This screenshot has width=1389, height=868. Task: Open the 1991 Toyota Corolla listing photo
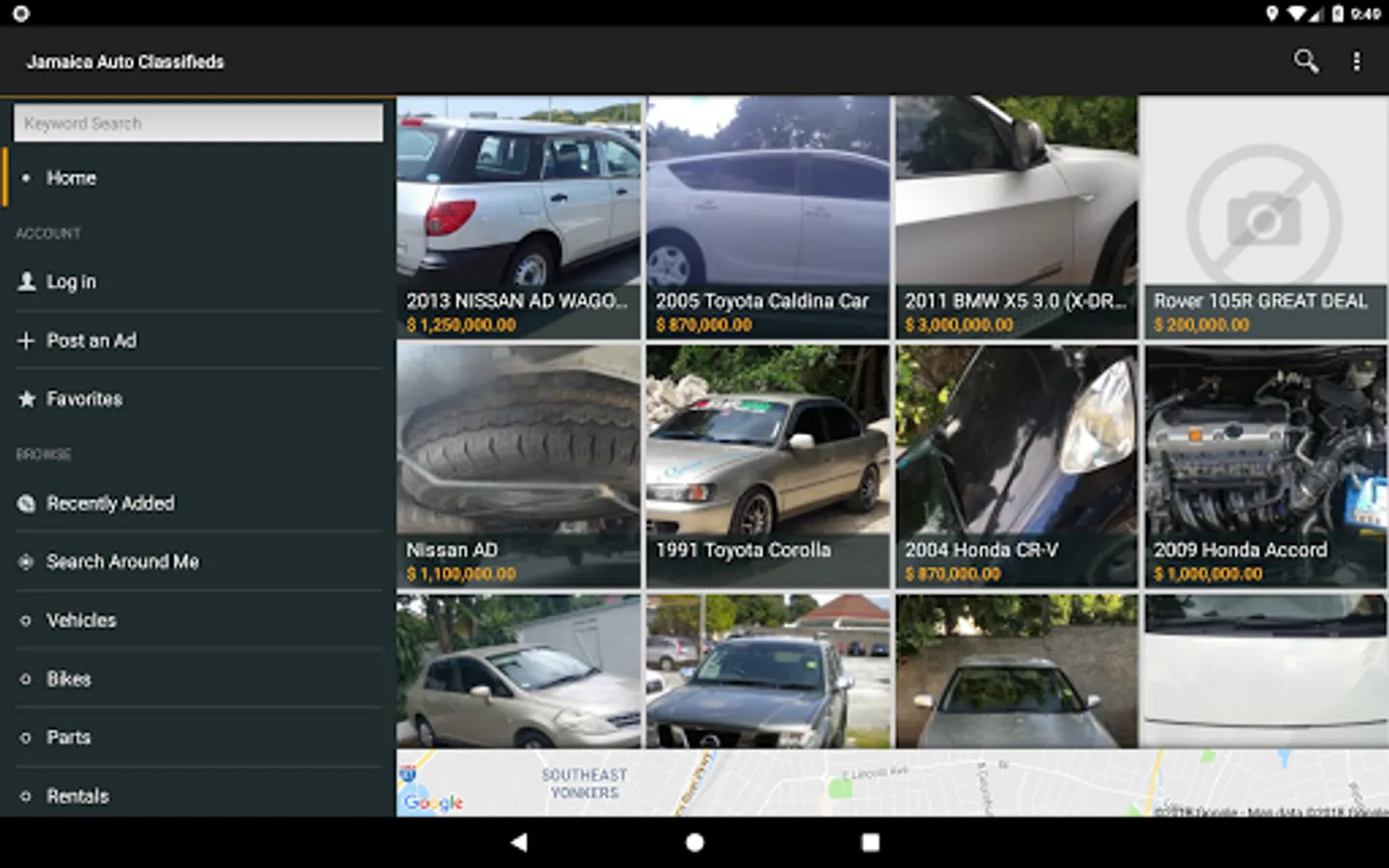pyautogui.click(x=768, y=466)
